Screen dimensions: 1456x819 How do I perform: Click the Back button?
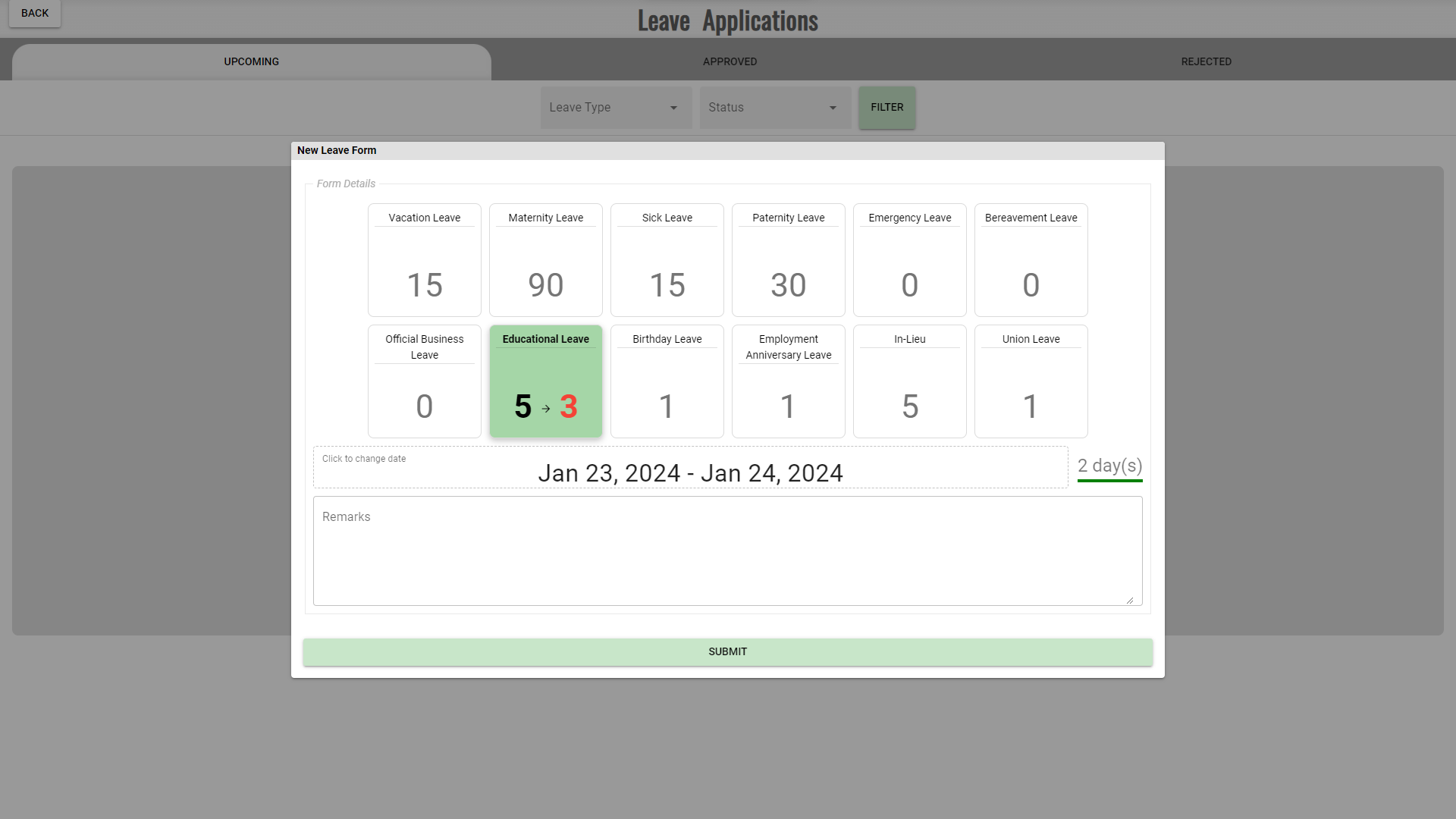tap(35, 13)
